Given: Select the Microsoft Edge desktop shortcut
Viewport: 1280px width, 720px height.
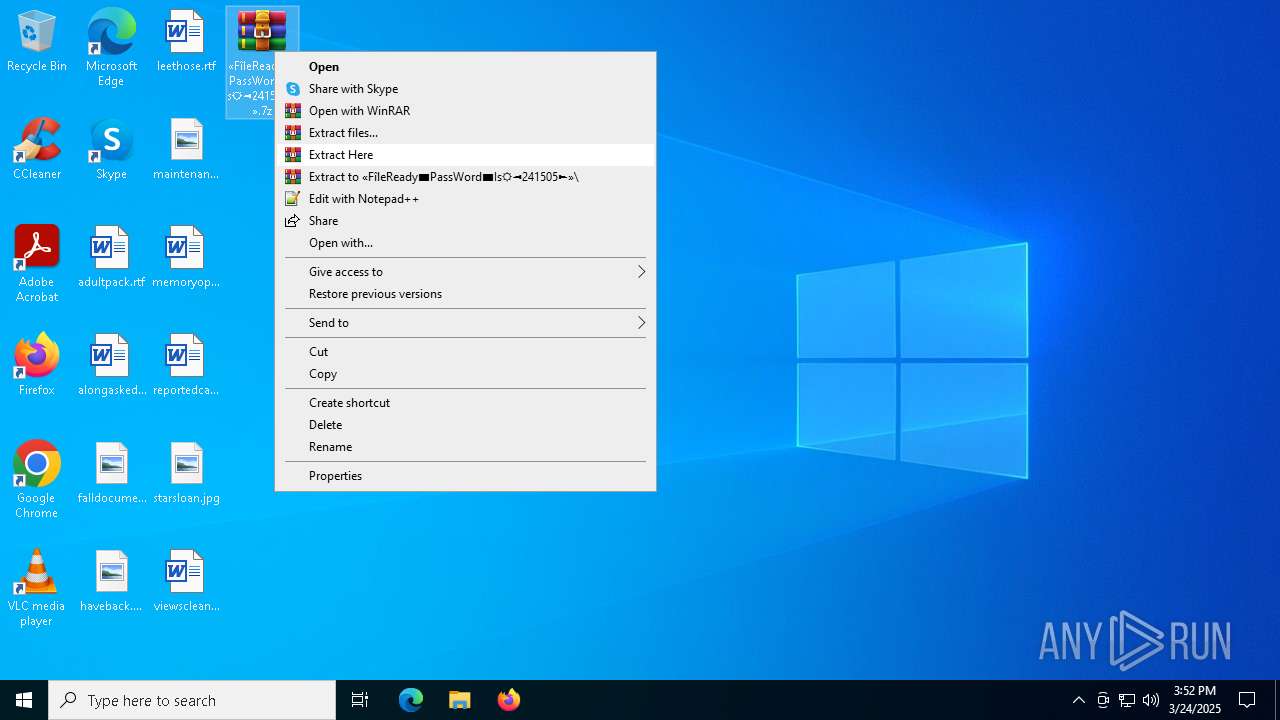Looking at the screenshot, I should pyautogui.click(x=111, y=48).
